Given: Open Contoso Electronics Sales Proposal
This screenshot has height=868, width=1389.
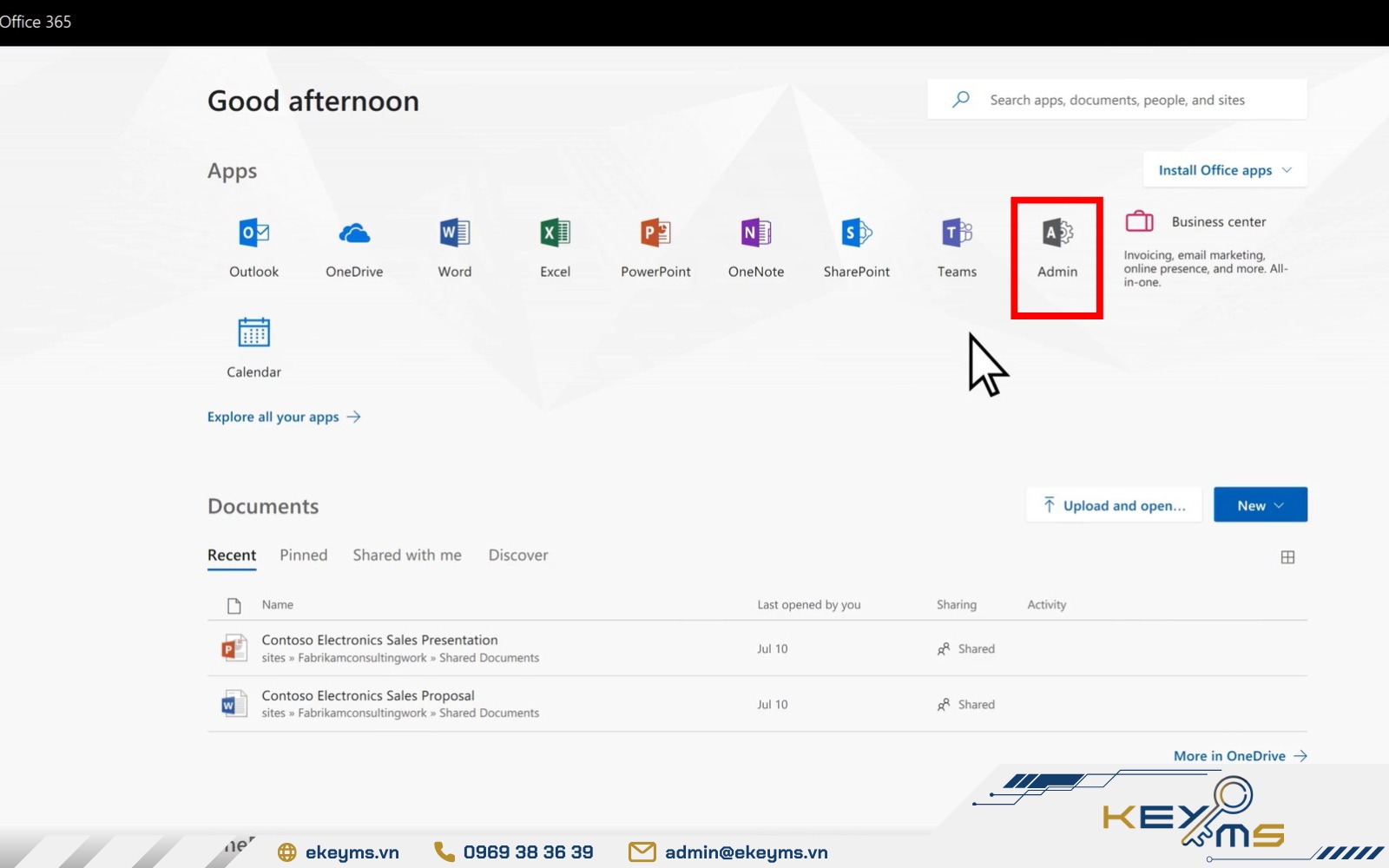Looking at the screenshot, I should click(368, 695).
